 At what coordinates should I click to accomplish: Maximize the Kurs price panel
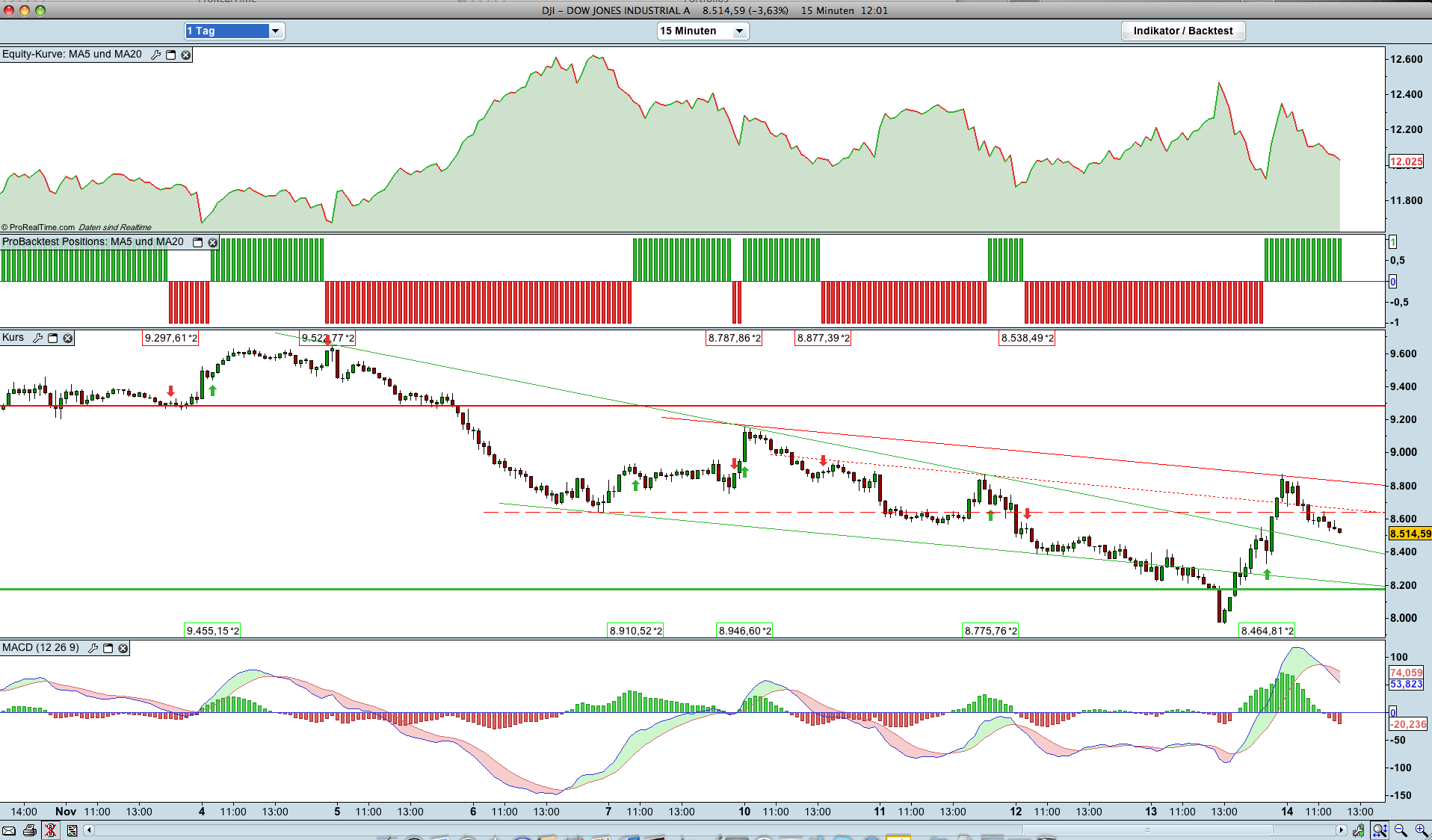click(53, 338)
